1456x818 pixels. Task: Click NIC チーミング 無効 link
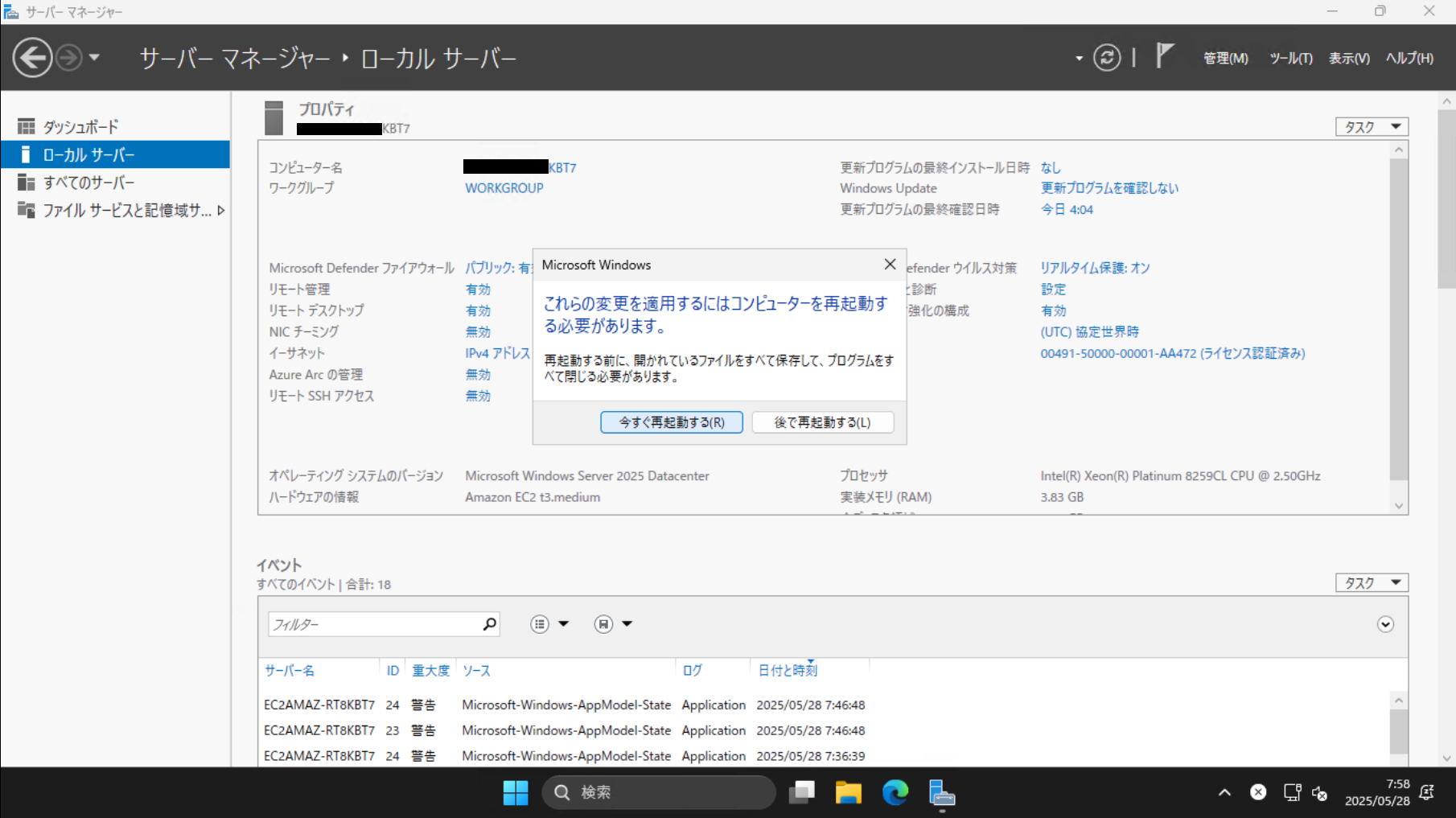[478, 332]
